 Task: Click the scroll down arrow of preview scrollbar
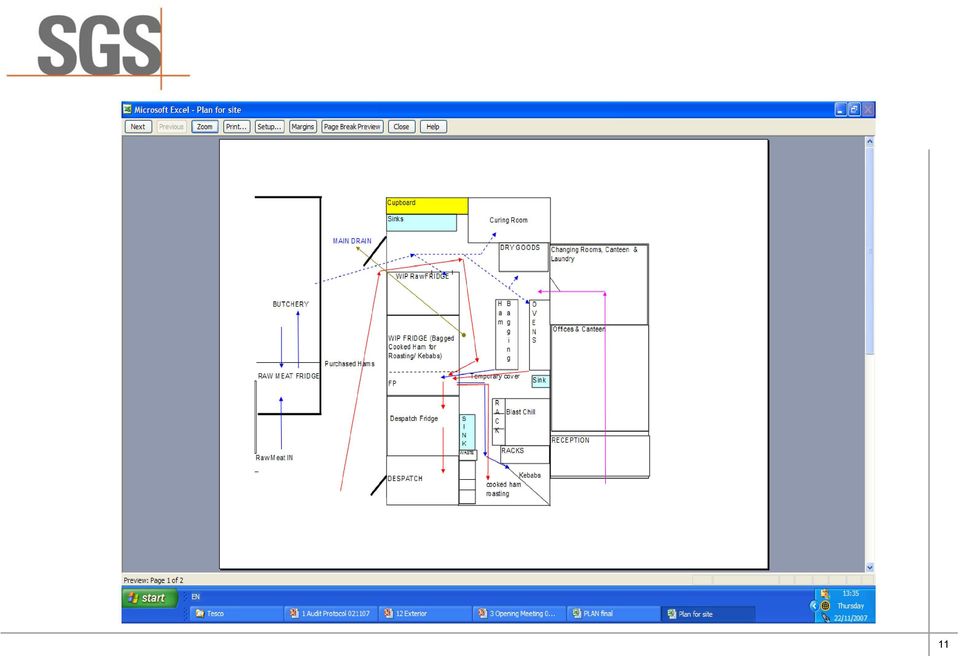click(869, 567)
